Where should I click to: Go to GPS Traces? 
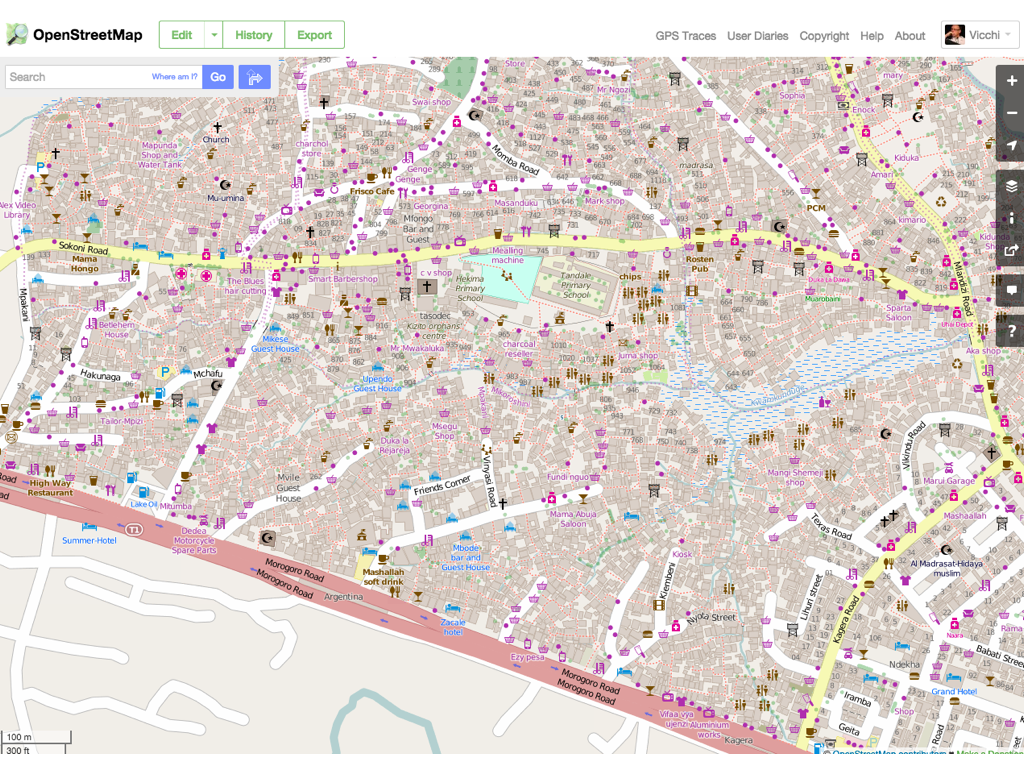tap(686, 36)
